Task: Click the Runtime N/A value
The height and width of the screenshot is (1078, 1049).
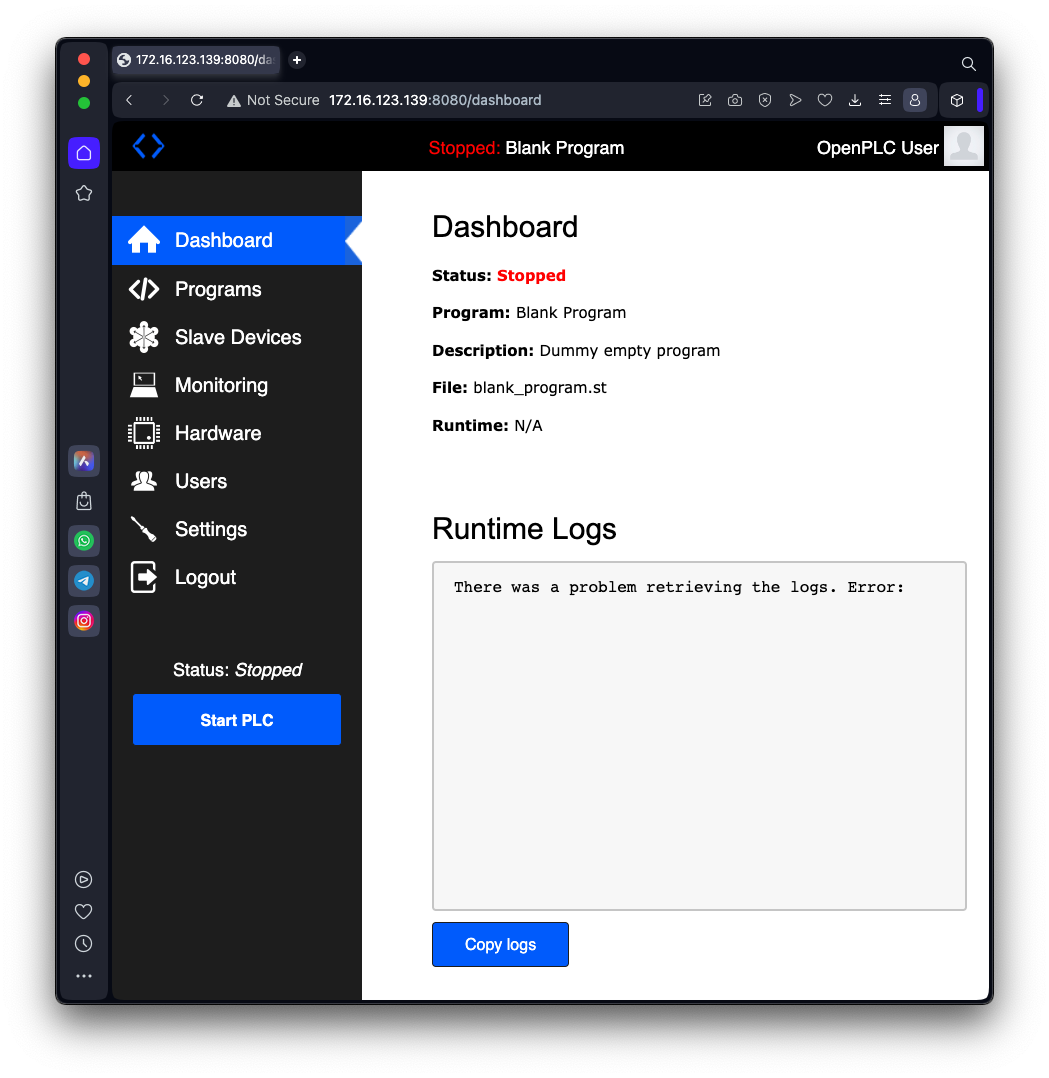Action: coord(528,426)
